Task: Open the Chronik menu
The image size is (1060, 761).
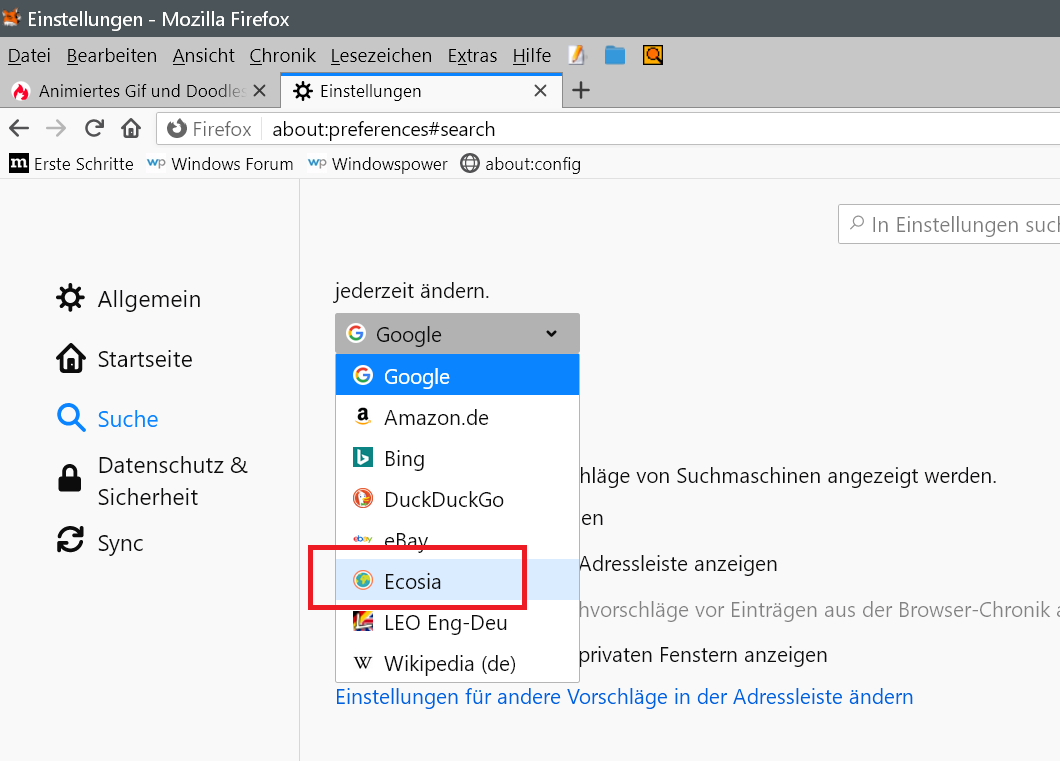Action: pyautogui.click(x=282, y=55)
